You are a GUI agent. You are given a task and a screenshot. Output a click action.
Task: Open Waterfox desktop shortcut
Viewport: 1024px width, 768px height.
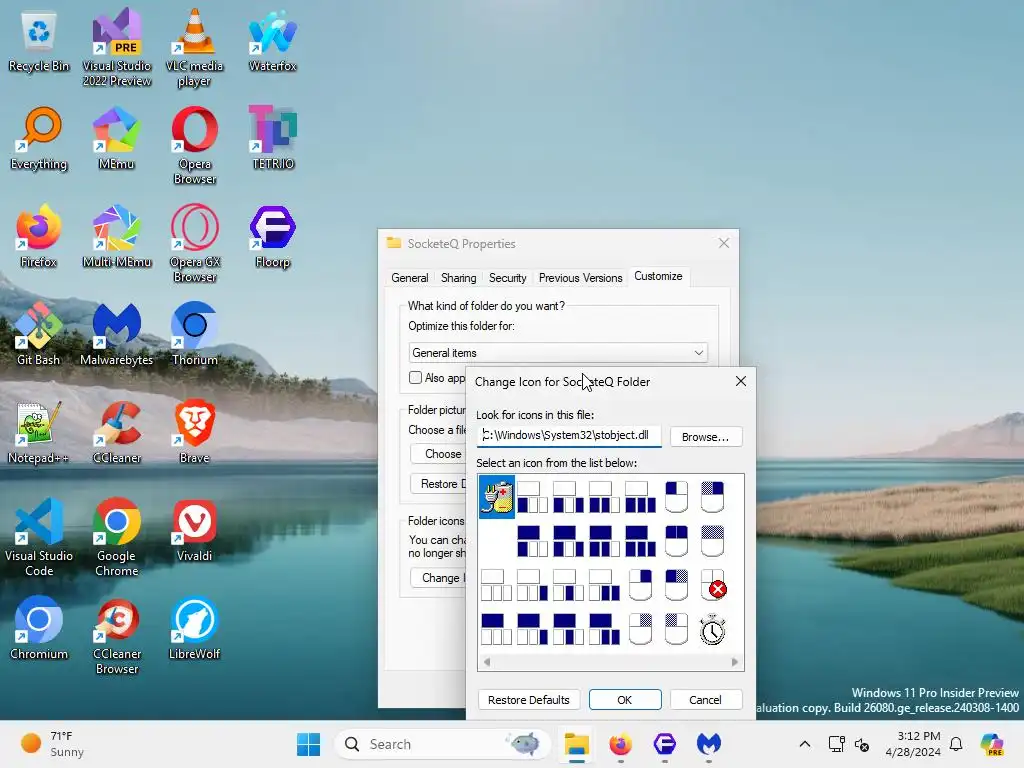click(272, 40)
